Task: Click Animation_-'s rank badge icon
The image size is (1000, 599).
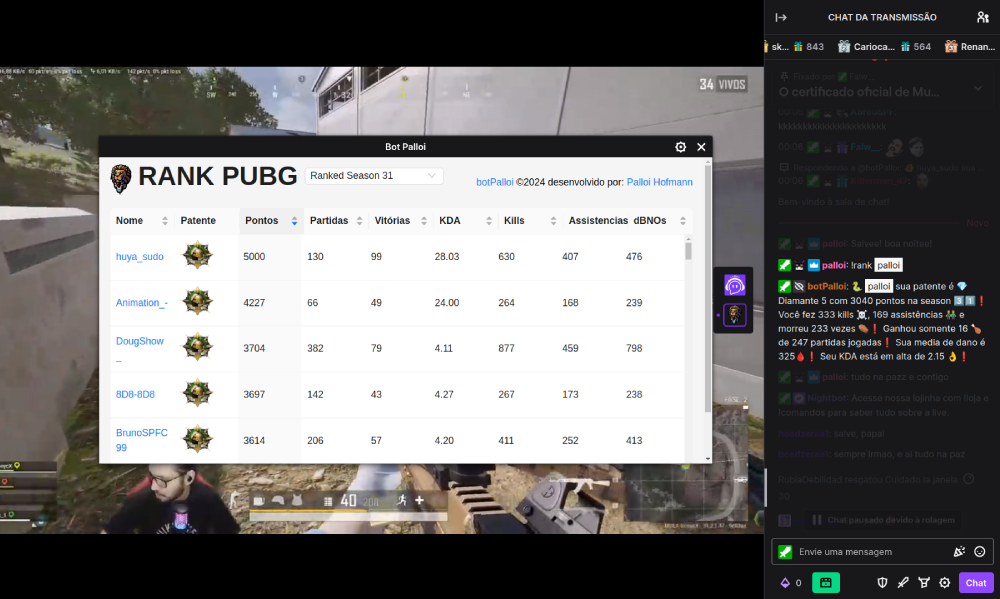Action: (197, 301)
